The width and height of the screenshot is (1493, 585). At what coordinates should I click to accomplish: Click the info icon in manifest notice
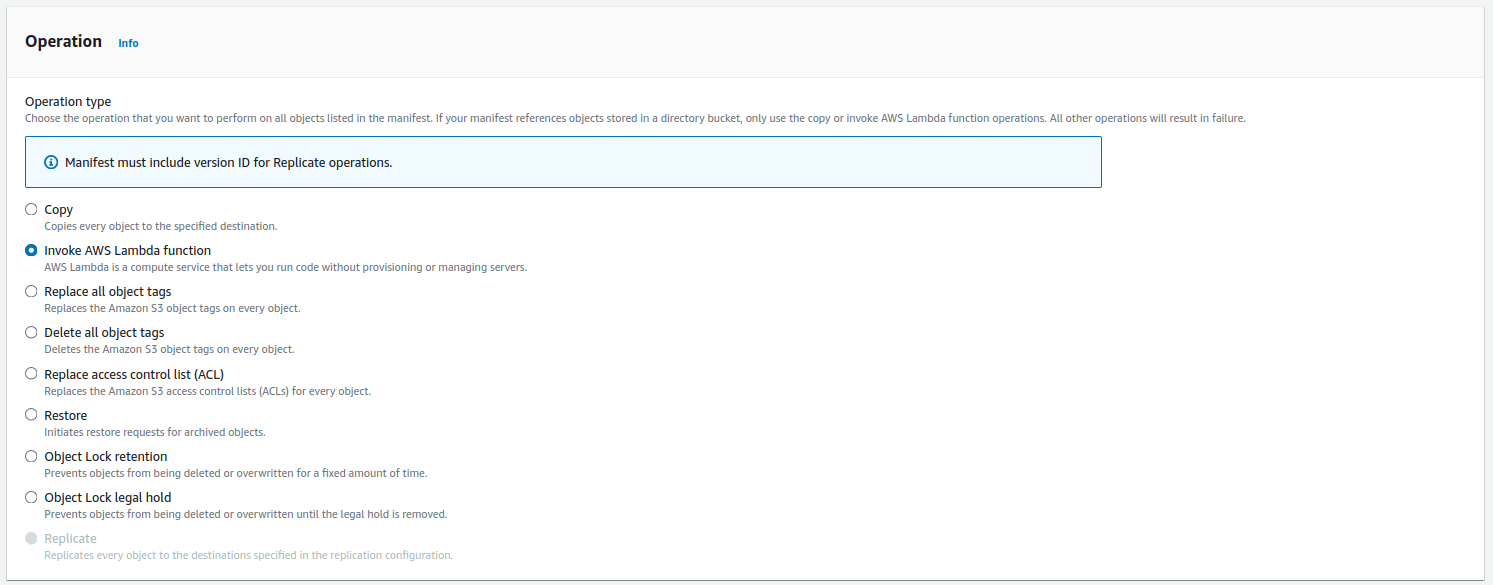click(x=51, y=162)
